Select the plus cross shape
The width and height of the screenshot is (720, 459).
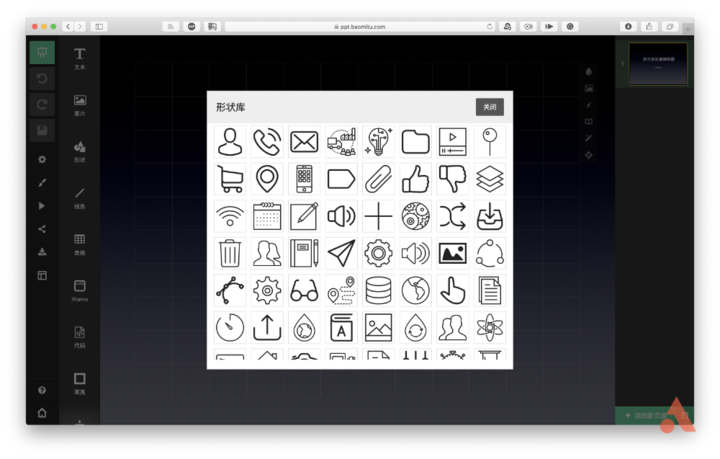coord(378,216)
